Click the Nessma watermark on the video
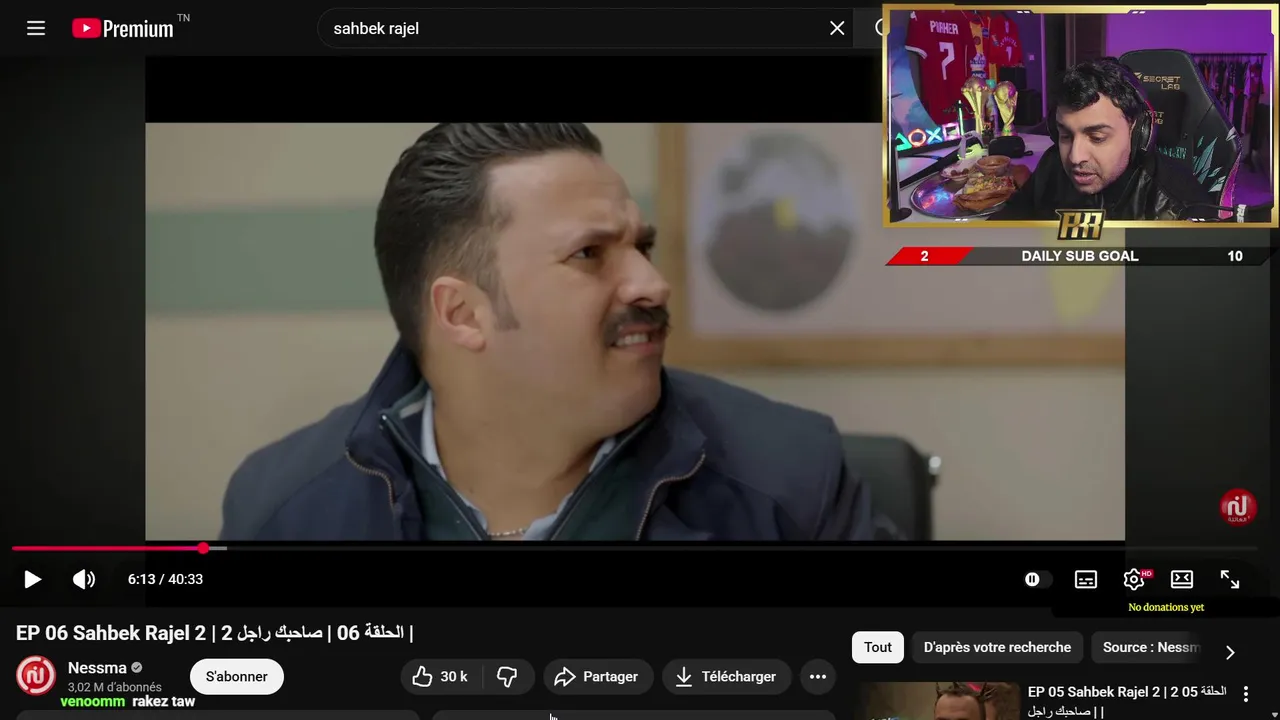The width and height of the screenshot is (1280, 720). pos(1238,507)
